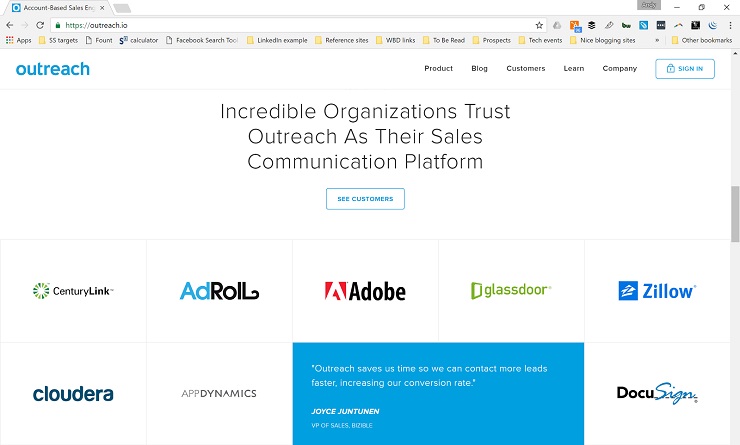Open the SS targets bookmark folder
Viewport: 740px width, 445px height.
59,40
